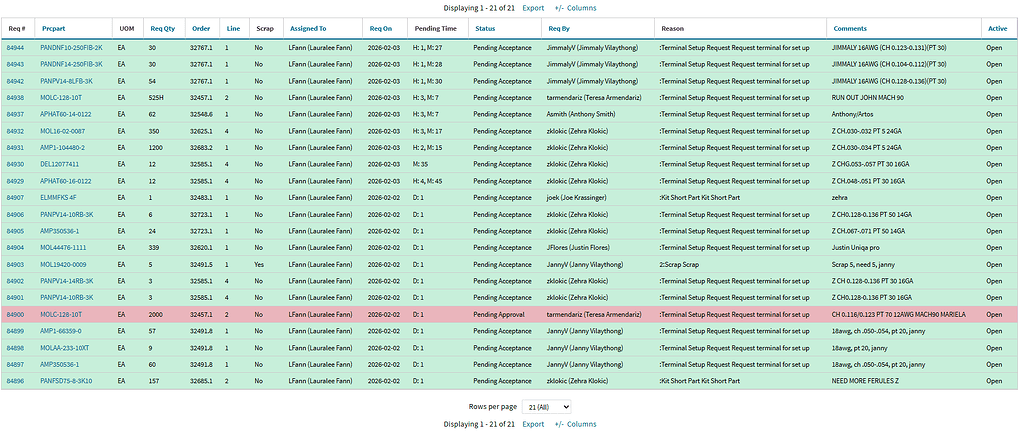
Task: Open request number 84906
Action: [x=16, y=215]
